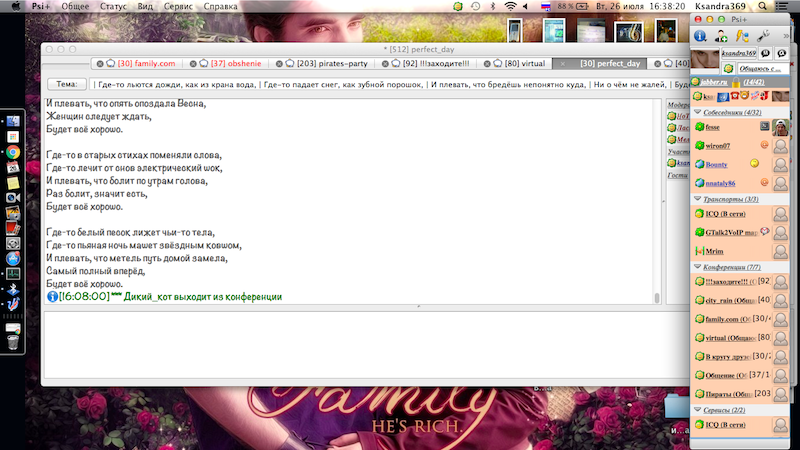The width and height of the screenshot is (800, 450).
Task: Click the add contact icon in roster
Action: tap(721, 36)
